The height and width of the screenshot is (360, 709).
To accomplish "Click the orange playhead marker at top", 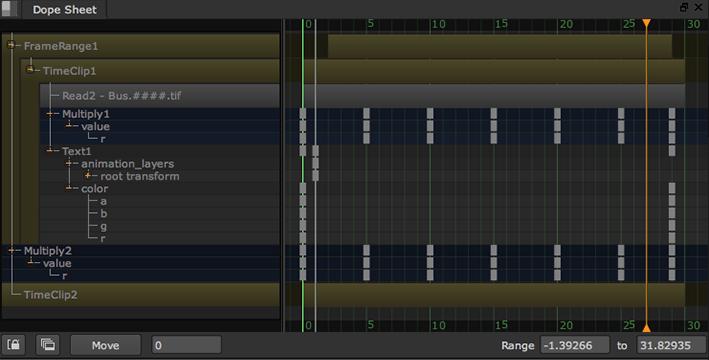I will point(647,23).
